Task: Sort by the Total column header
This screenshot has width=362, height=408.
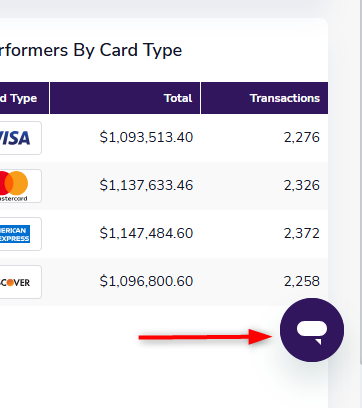Action: pos(178,98)
